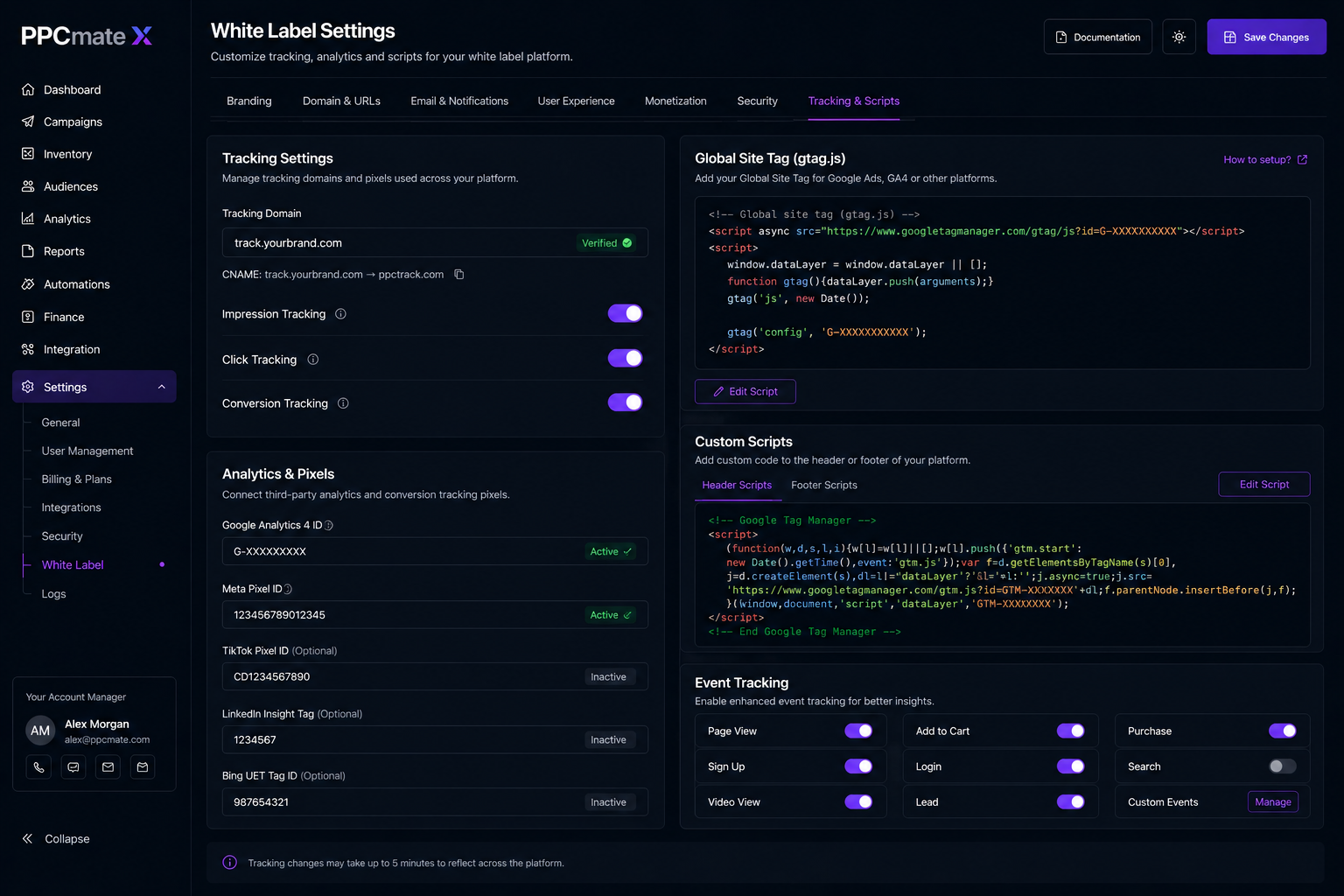The height and width of the screenshot is (896, 1344).
Task: Click Edit Script in Custom Scripts
Action: (x=1264, y=485)
